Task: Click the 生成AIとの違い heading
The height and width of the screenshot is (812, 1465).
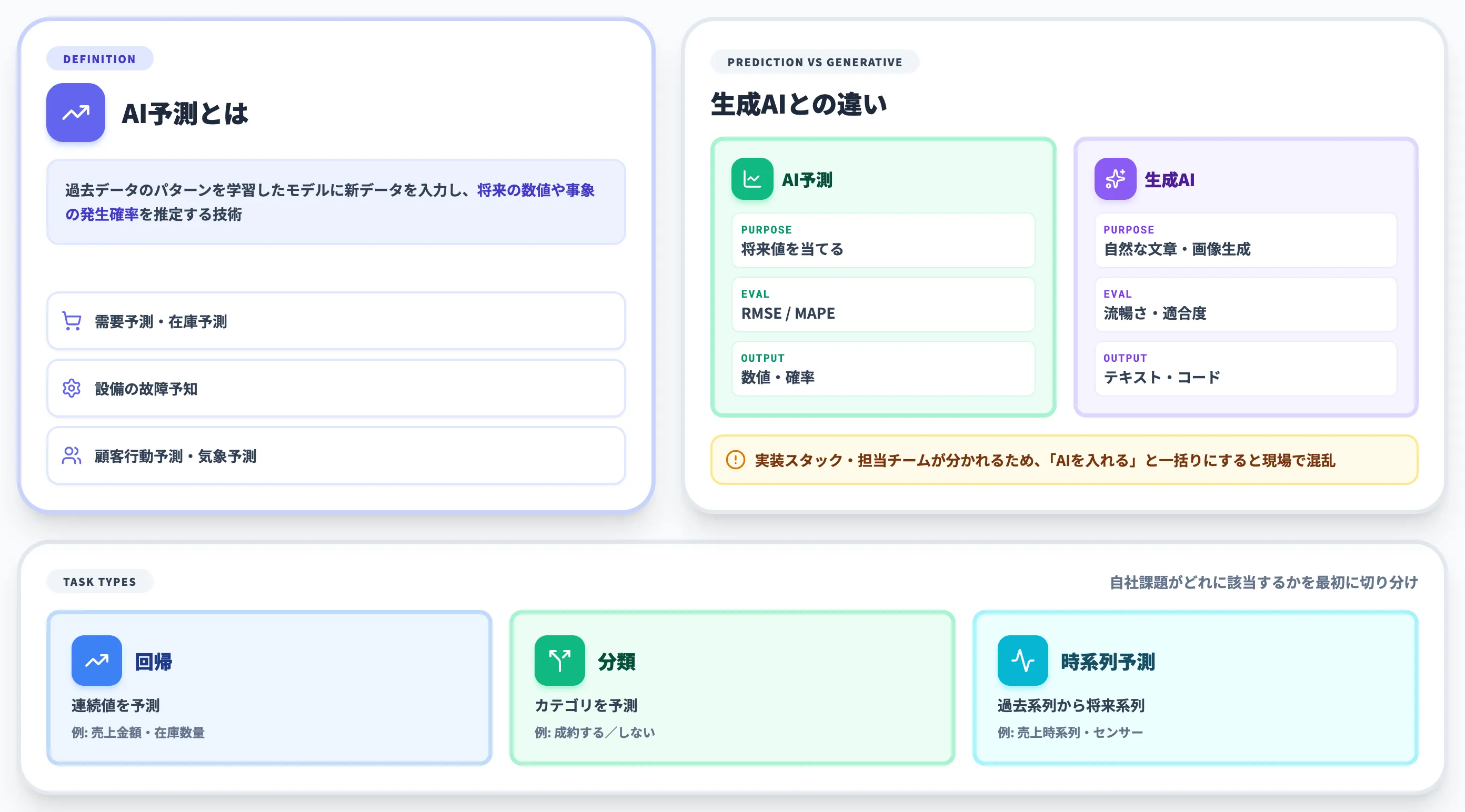Action: click(x=798, y=105)
